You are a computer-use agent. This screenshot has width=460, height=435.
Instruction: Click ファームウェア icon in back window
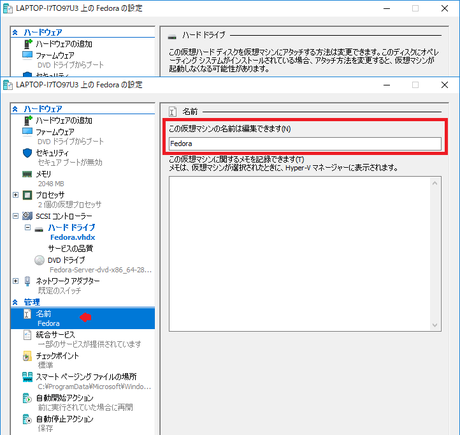[x=27, y=55]
